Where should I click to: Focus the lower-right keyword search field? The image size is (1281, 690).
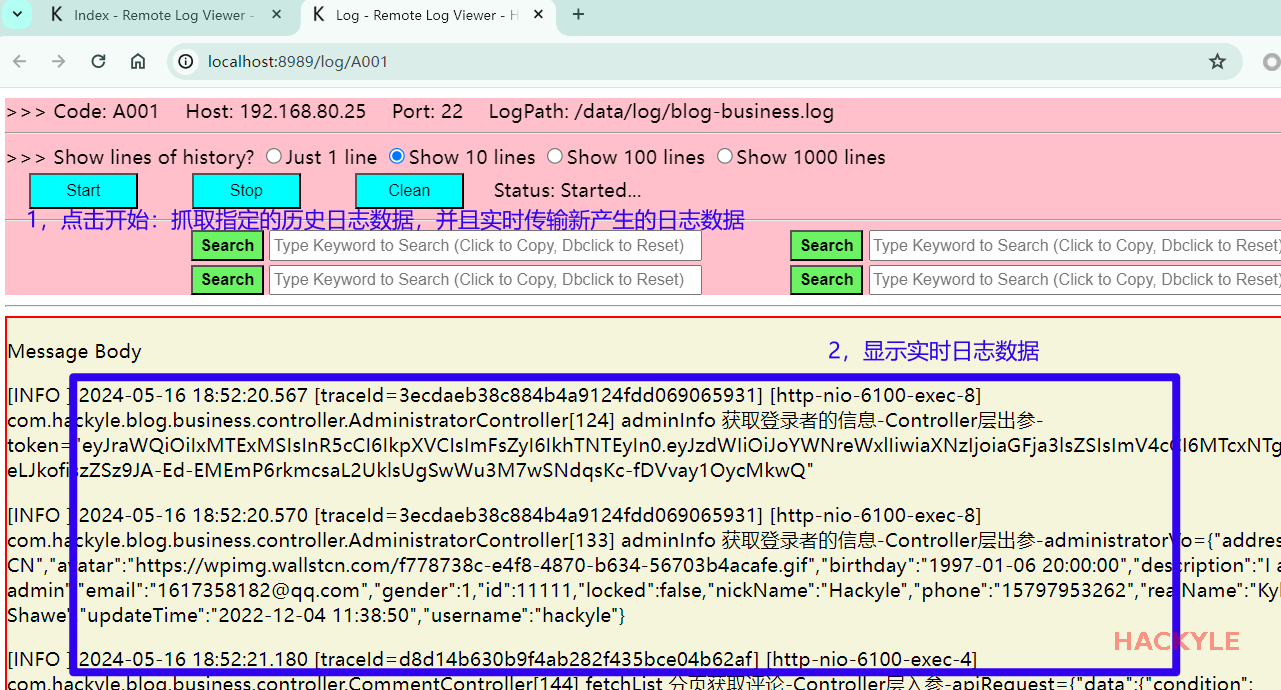coord(1075,280)
